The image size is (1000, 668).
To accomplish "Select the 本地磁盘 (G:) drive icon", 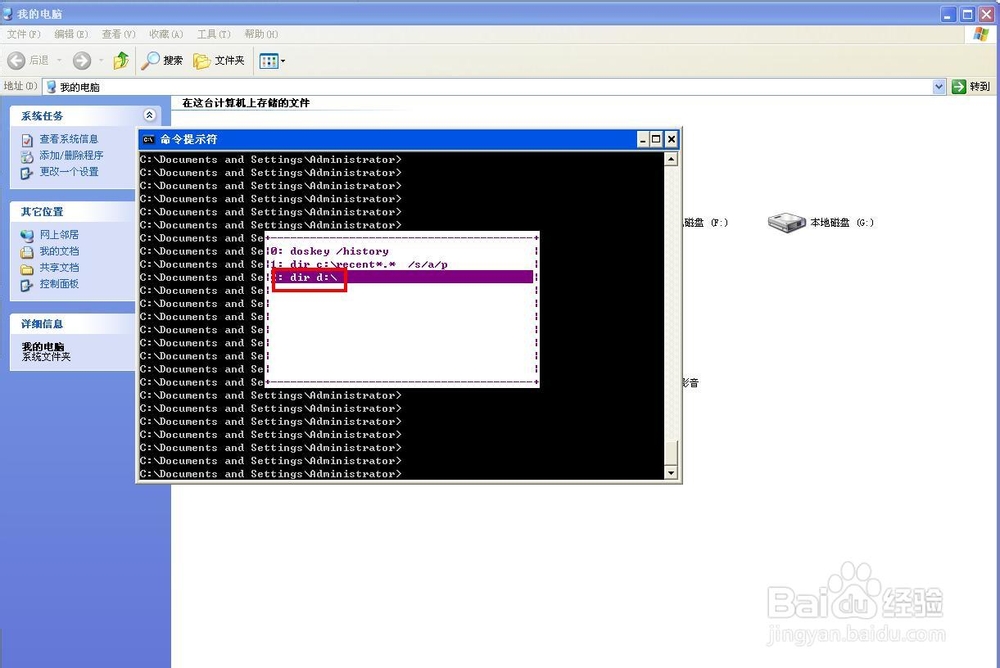I will [786, 223].
